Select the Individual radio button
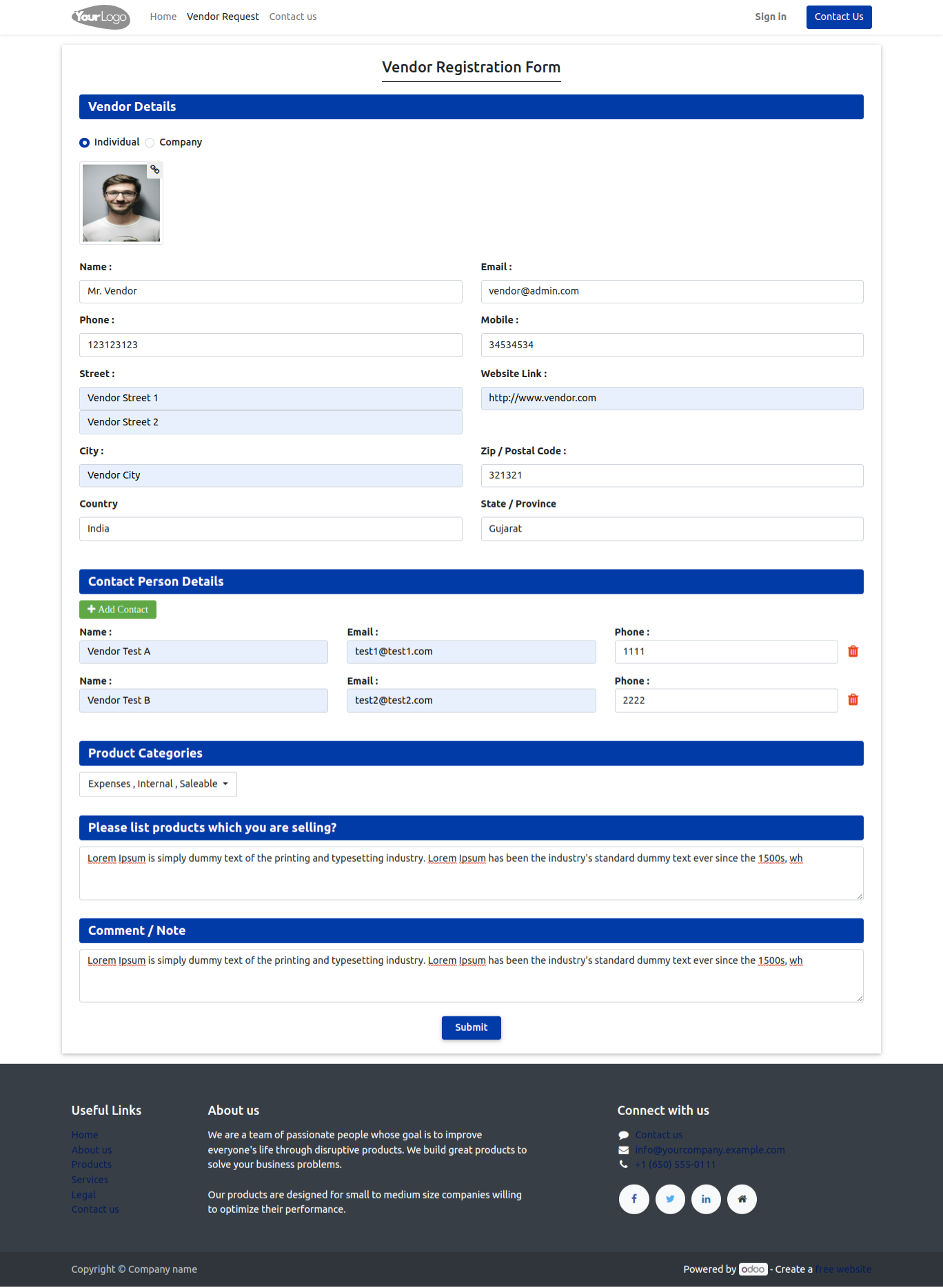 84,143
